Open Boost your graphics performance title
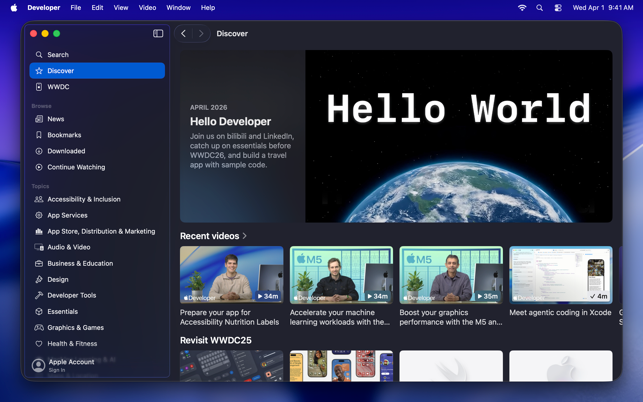This screenshot has width=643, height=402. coord(451,317)
